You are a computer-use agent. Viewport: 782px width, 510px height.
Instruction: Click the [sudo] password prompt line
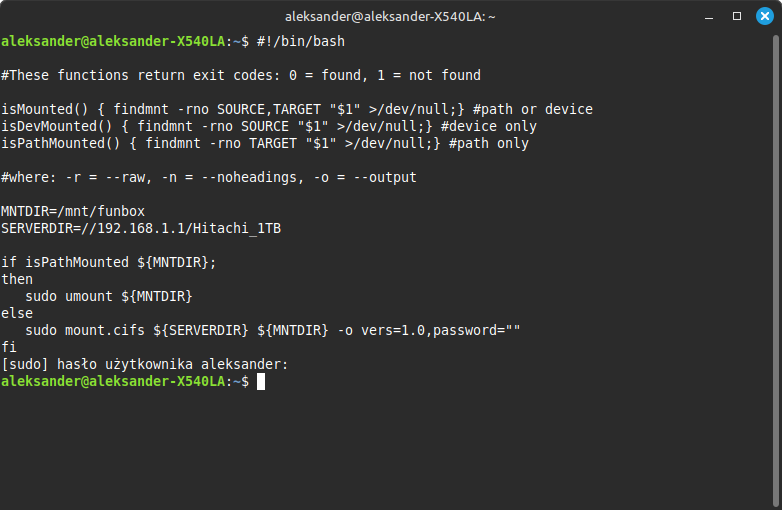[x=144, y=365]
